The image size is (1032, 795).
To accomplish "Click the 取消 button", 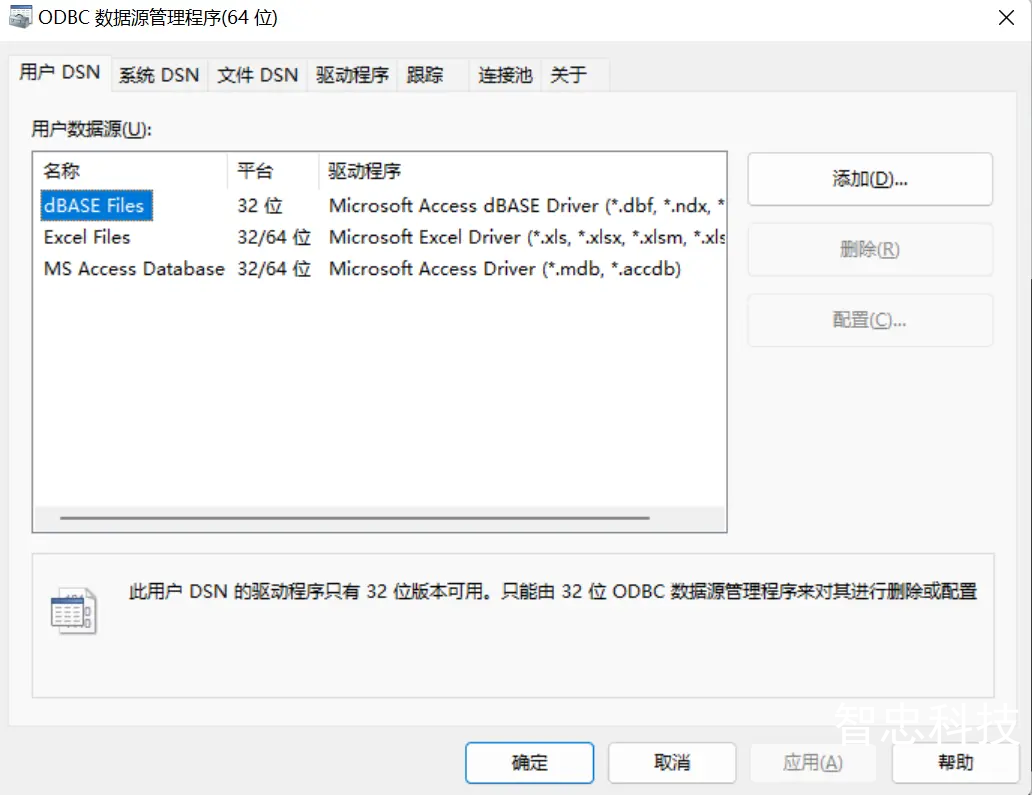I will pyautogui.click(x=672, y=763).
